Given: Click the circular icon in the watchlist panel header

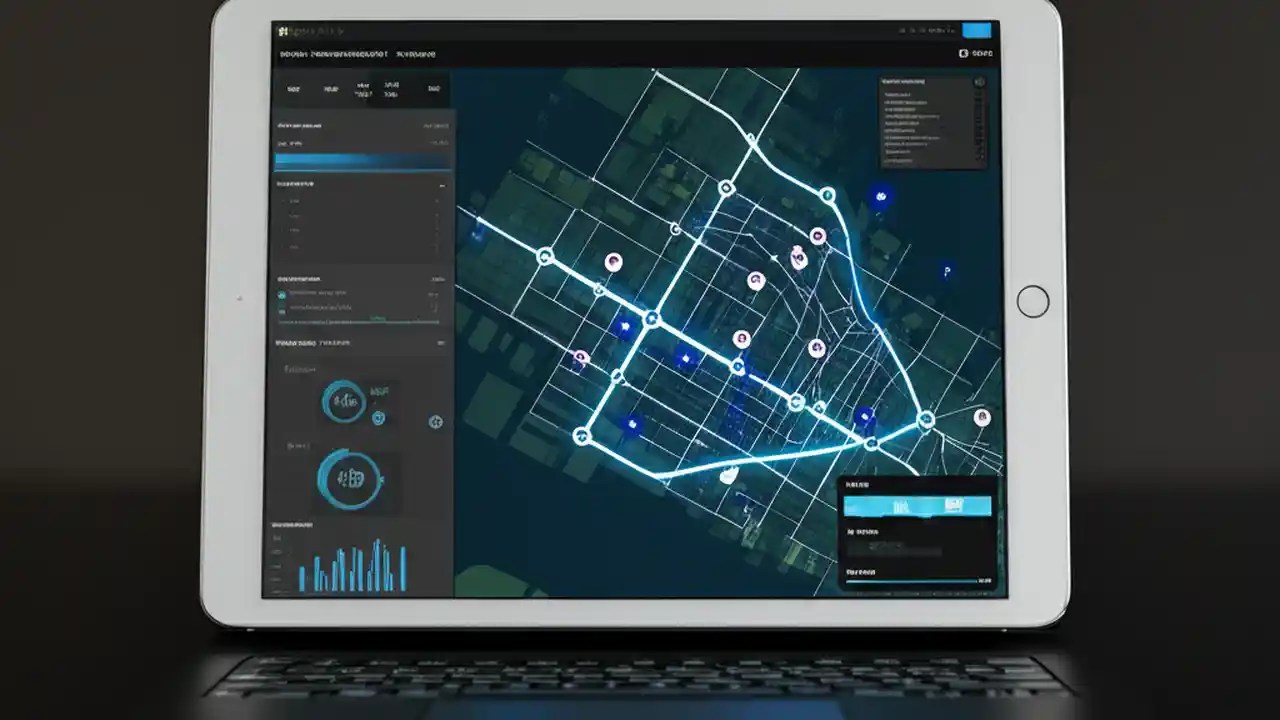Looking at the screenshot, I should [979, 82].
